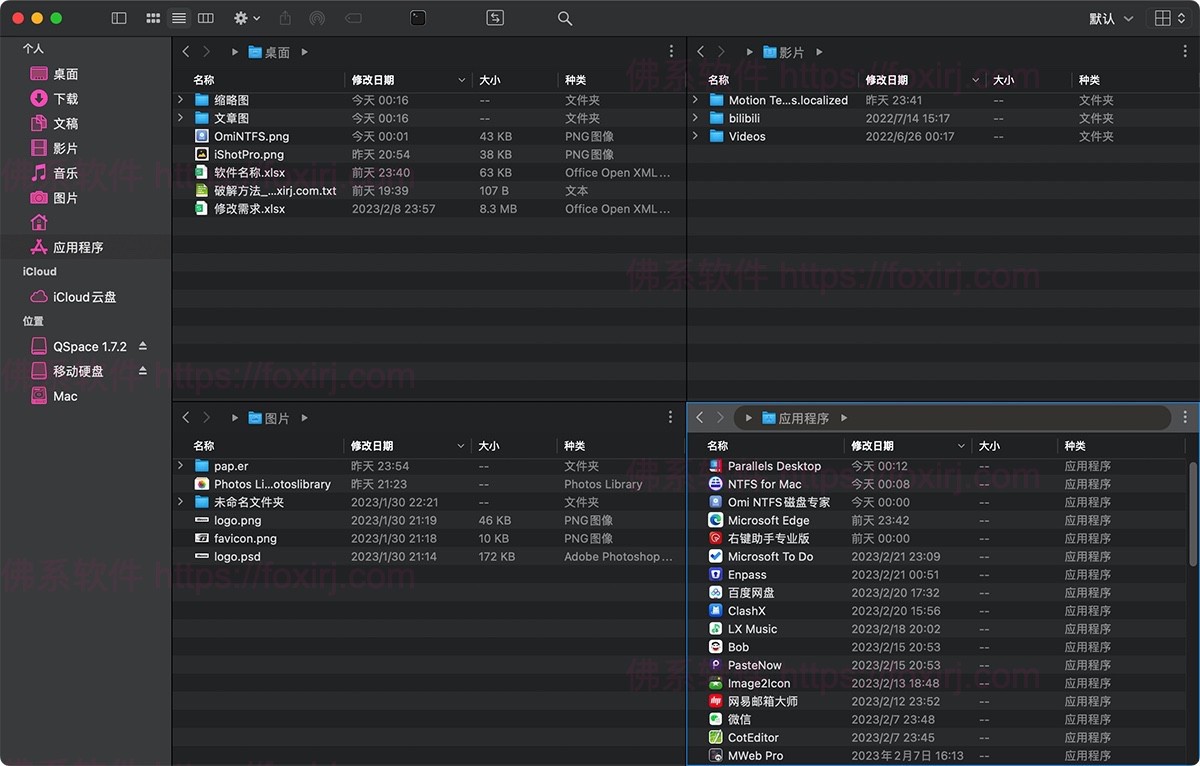The width and height of the screenshot is (1200, 766).
Task: Open the four-pane layout selector
Action: click(x=1166, y=17)
